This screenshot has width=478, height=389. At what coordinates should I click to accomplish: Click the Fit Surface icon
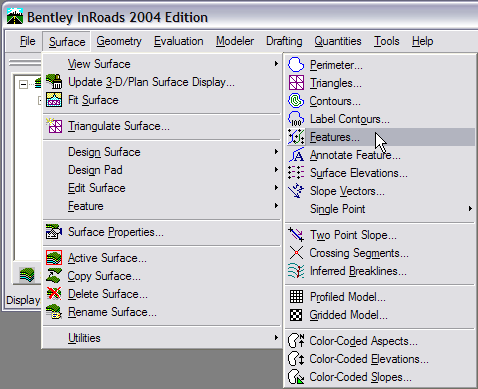click(x=54, y=99)
